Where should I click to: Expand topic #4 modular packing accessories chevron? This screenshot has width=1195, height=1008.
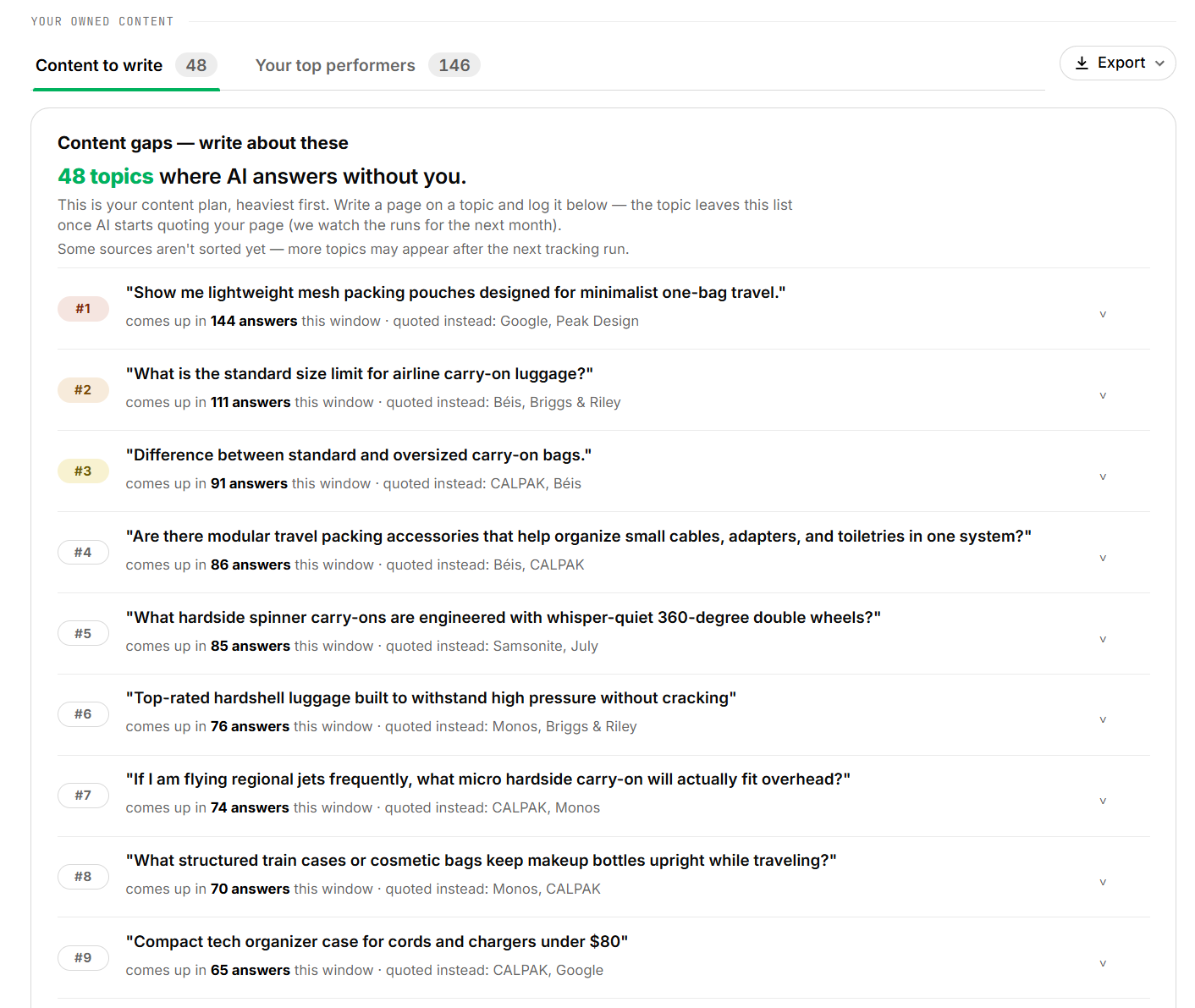pos(1103,558)
